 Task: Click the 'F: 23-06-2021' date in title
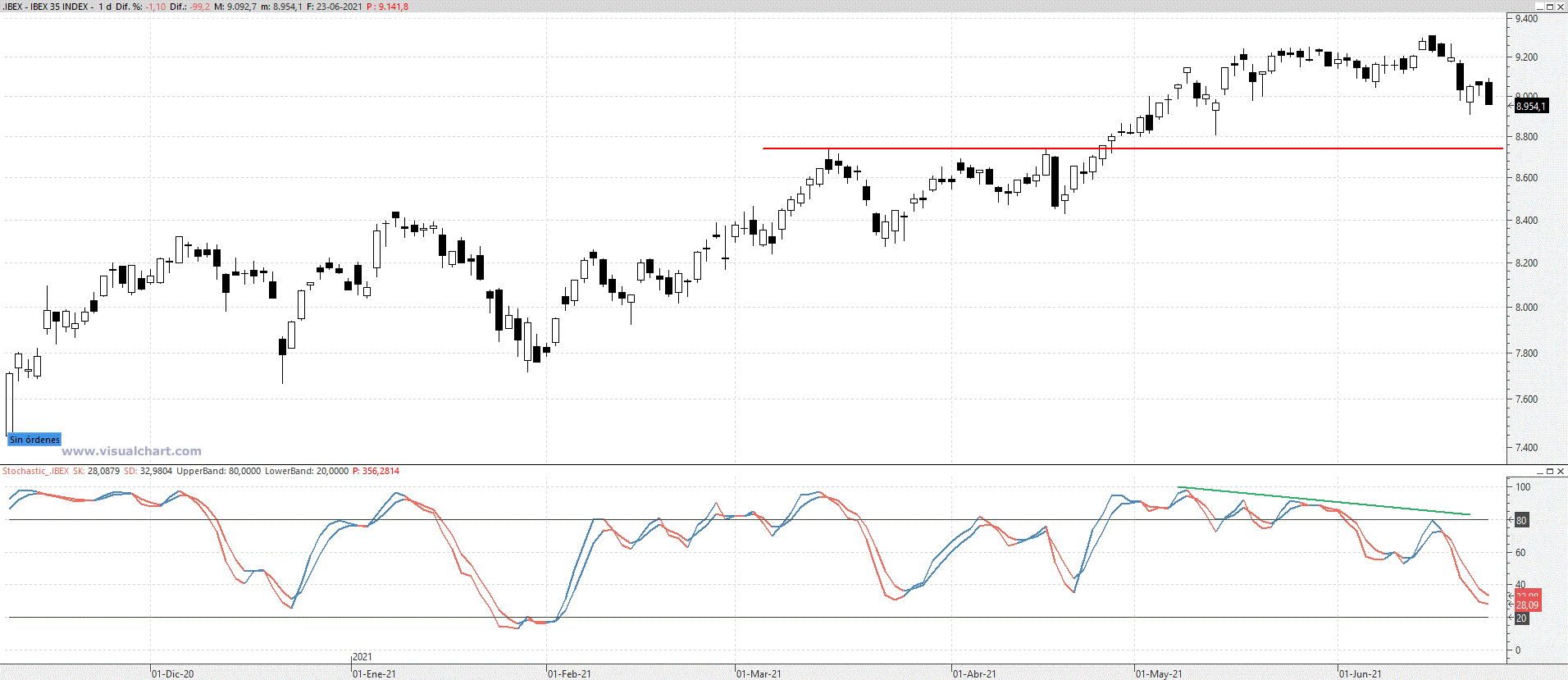[334, 7]
